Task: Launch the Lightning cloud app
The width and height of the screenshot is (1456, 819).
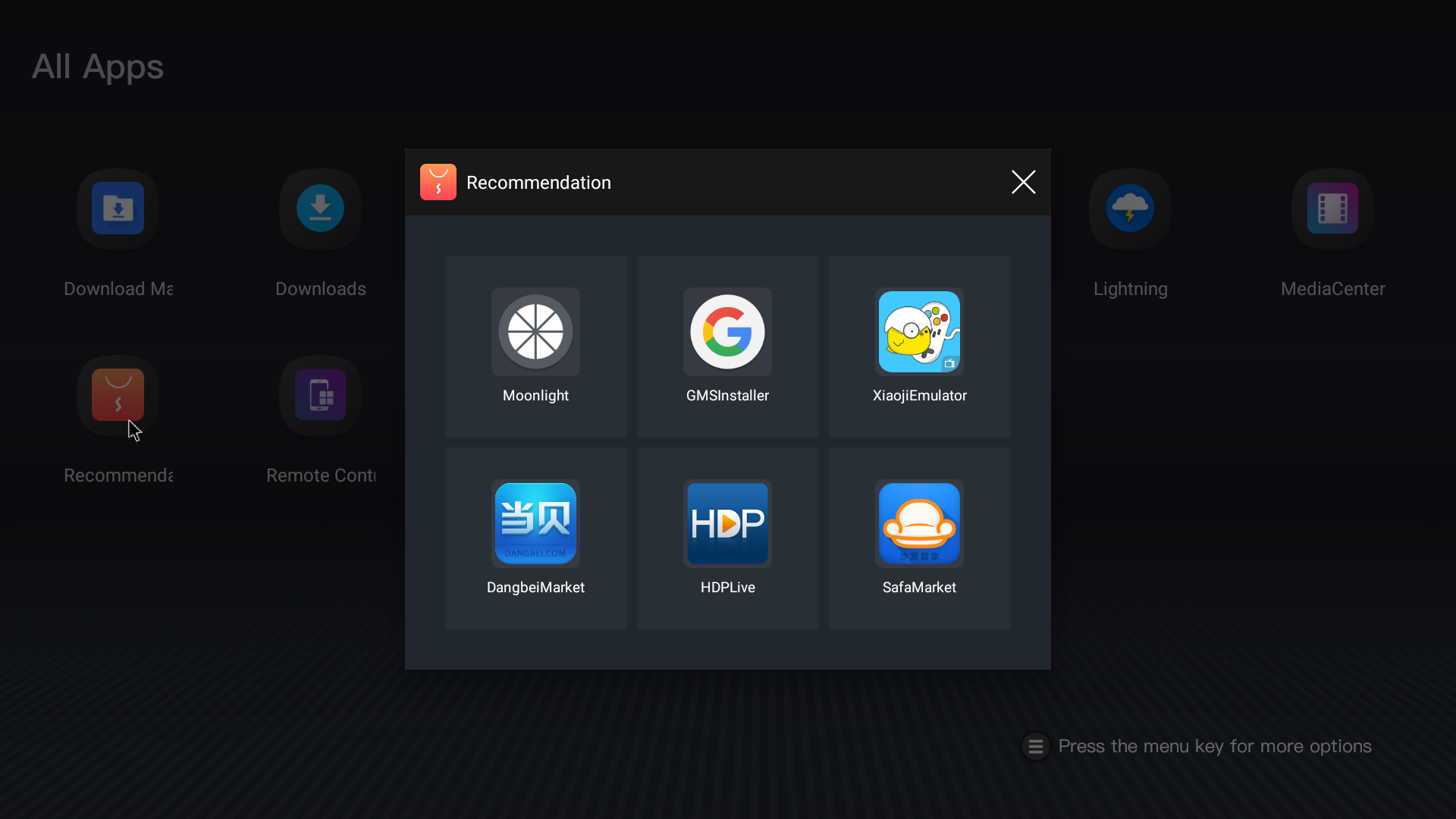Action: pyautogui.click(x=1130, y=209)
